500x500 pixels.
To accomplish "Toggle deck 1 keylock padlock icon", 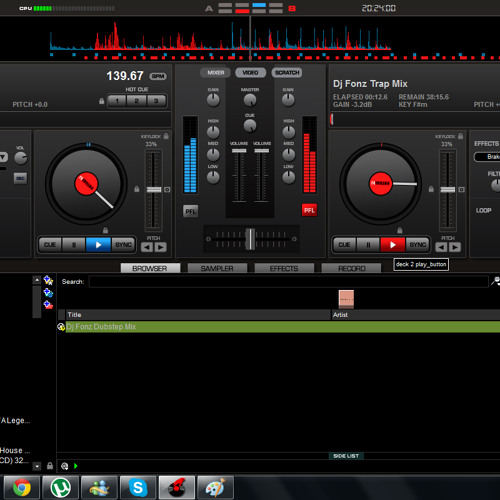I will click(166, 136).
